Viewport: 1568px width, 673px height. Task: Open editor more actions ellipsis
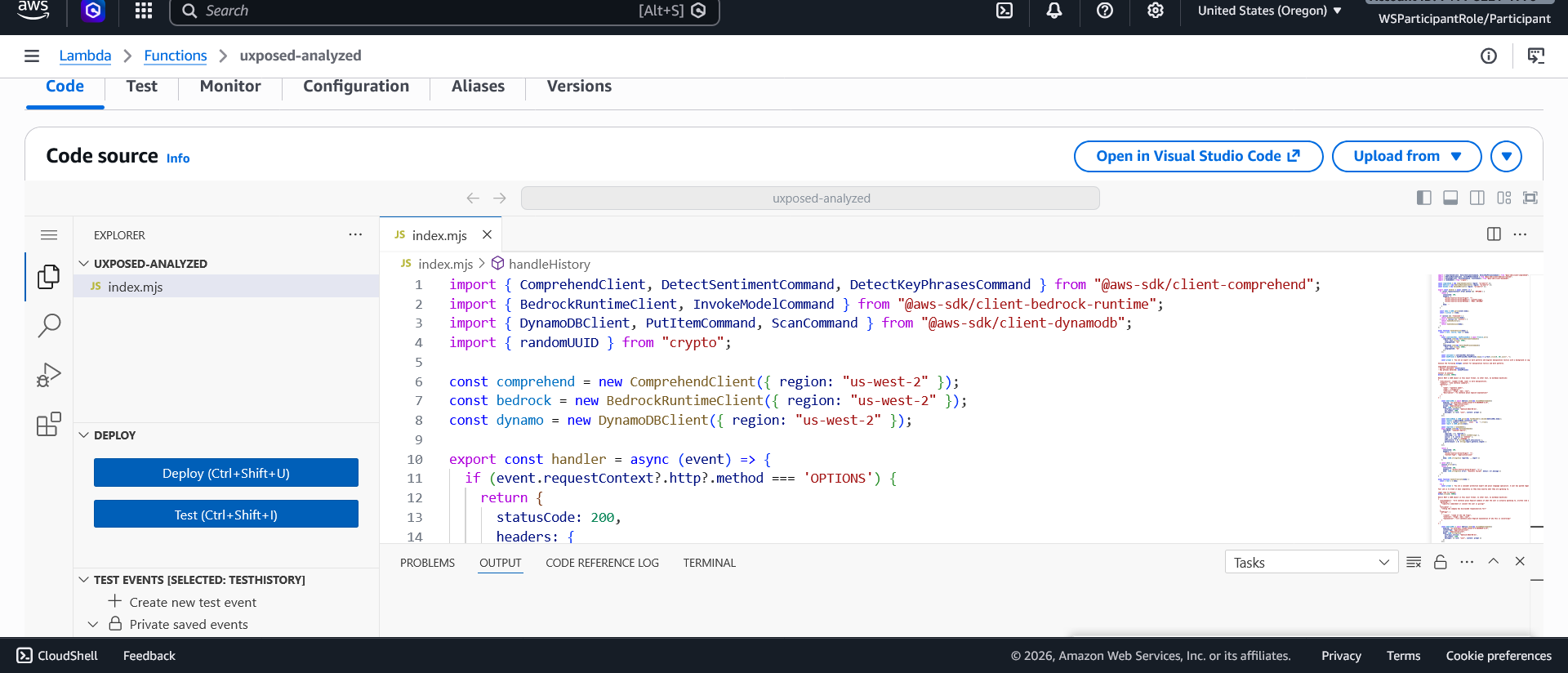[x=1520, y=234]
